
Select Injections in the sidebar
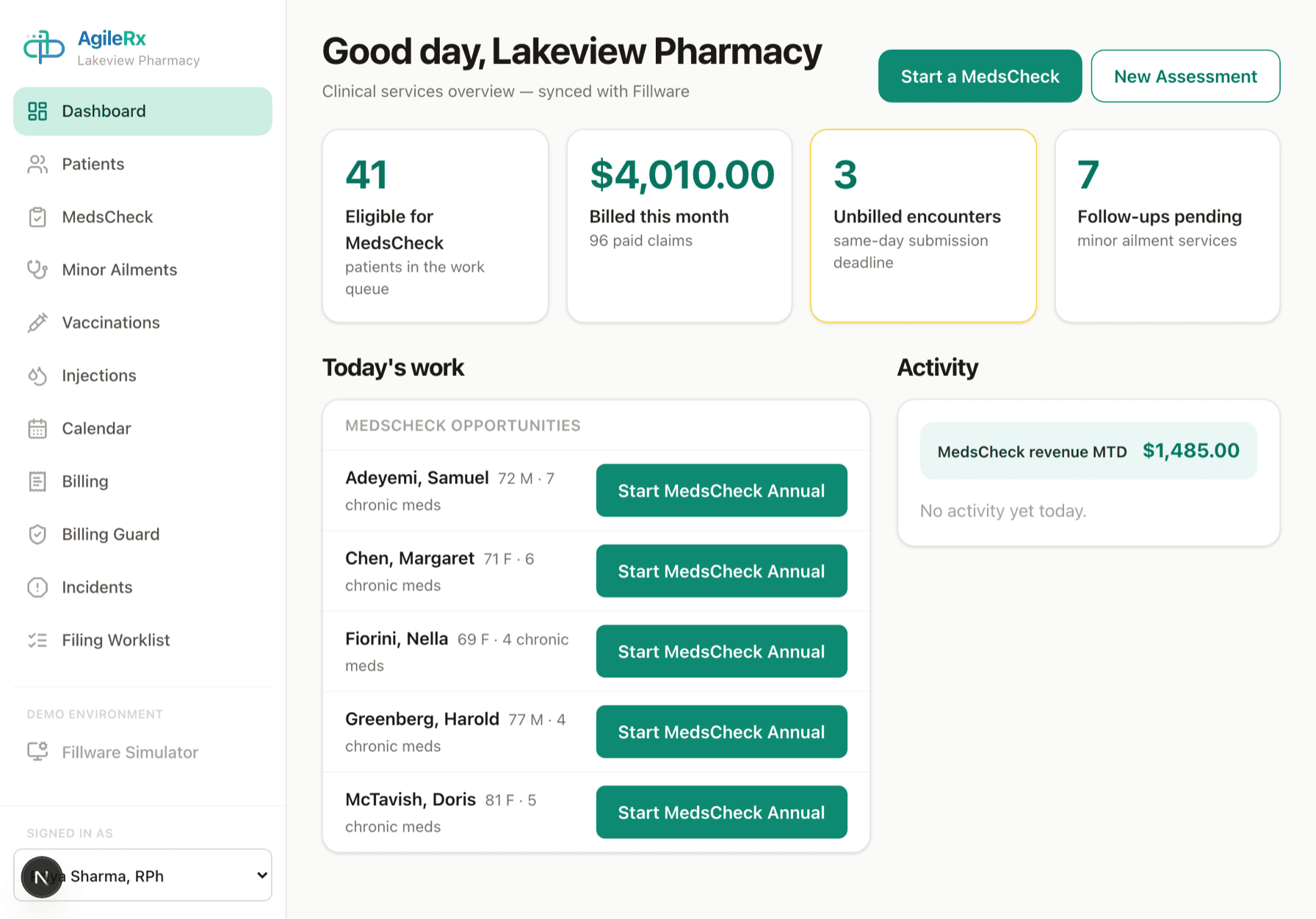(142, 375)
